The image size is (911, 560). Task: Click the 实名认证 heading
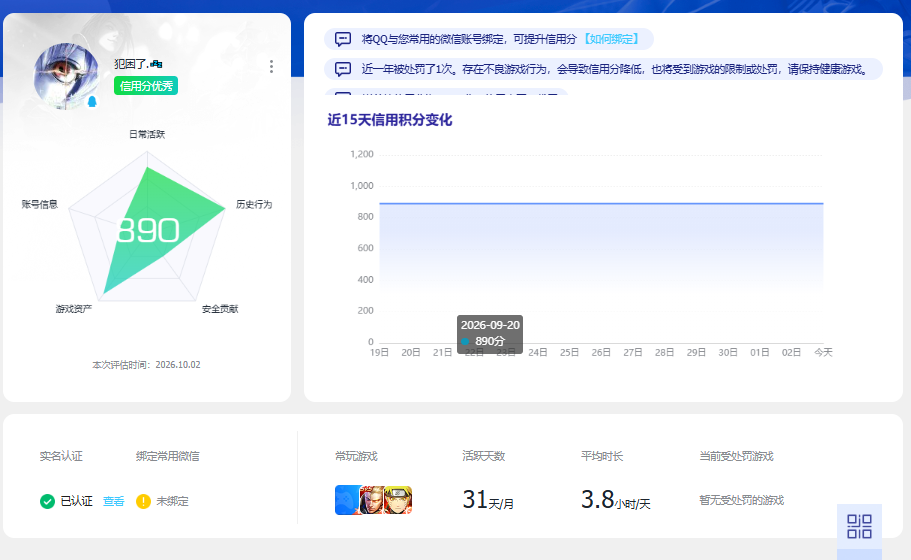(61, 456)
